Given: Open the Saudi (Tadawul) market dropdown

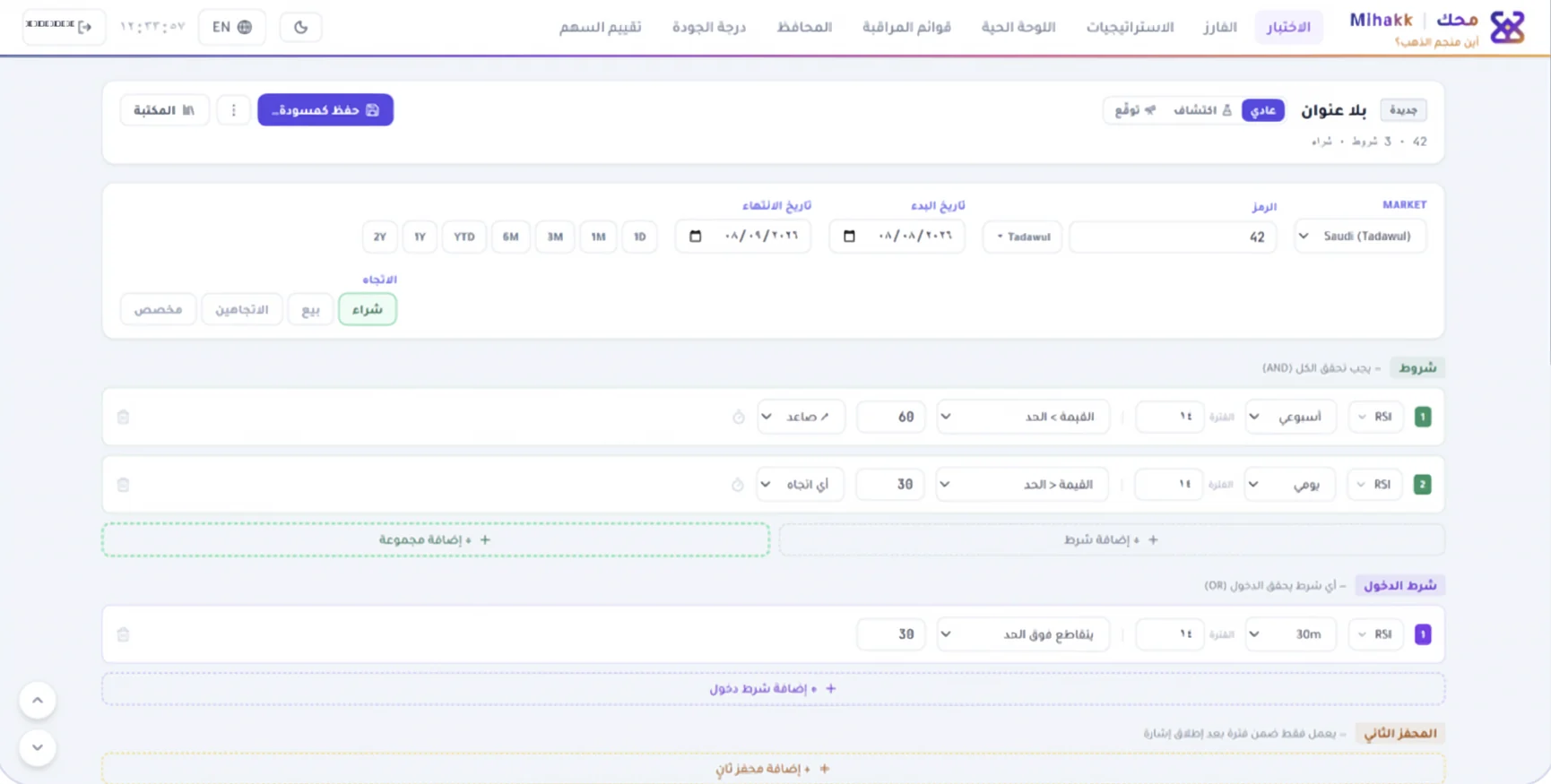Looking at the screenshot, I should click(x=1360, y=237).
